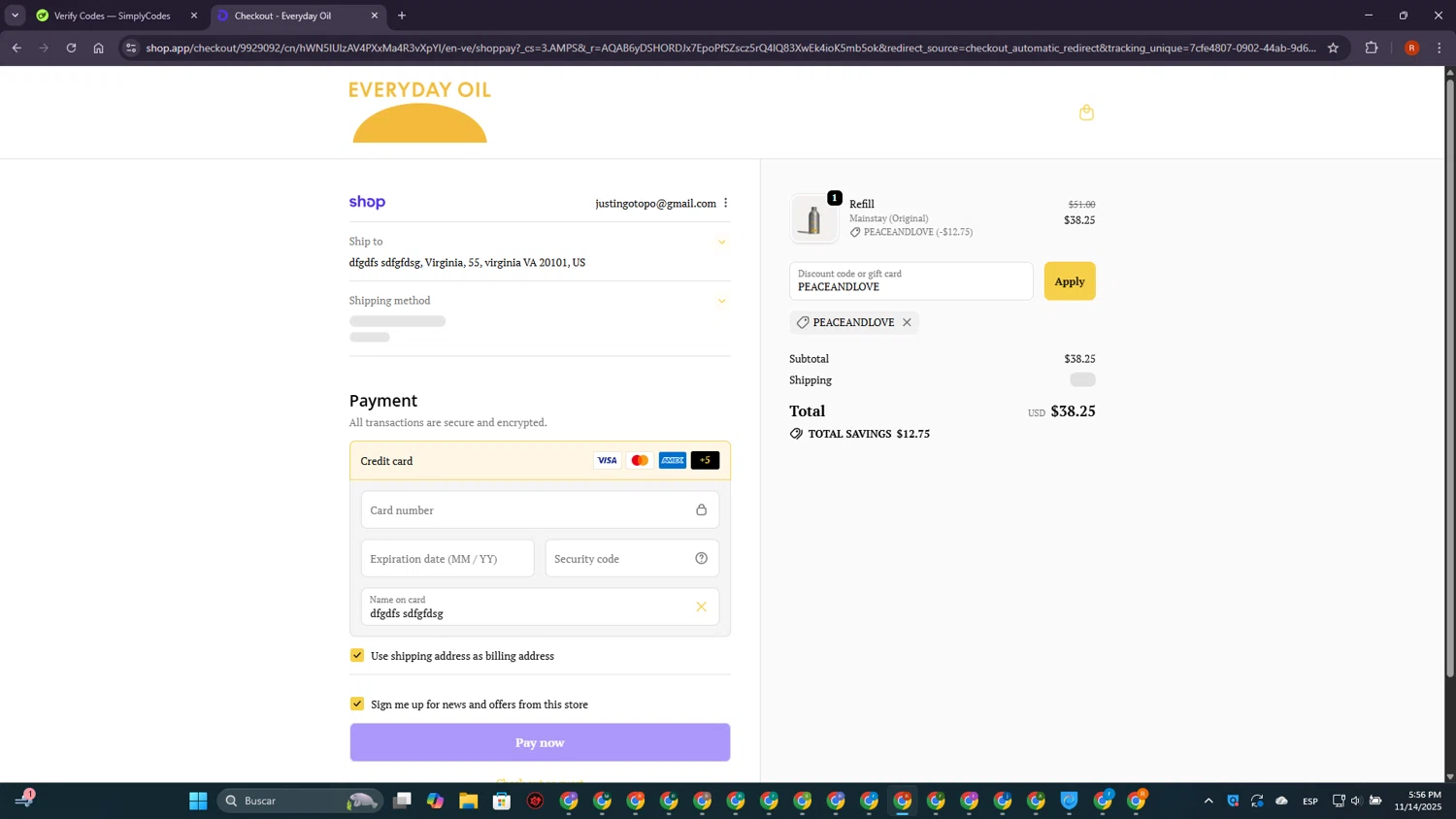The image size is (1456, 819).
Task: Bookmark this page with the star
Action: 1333,48
